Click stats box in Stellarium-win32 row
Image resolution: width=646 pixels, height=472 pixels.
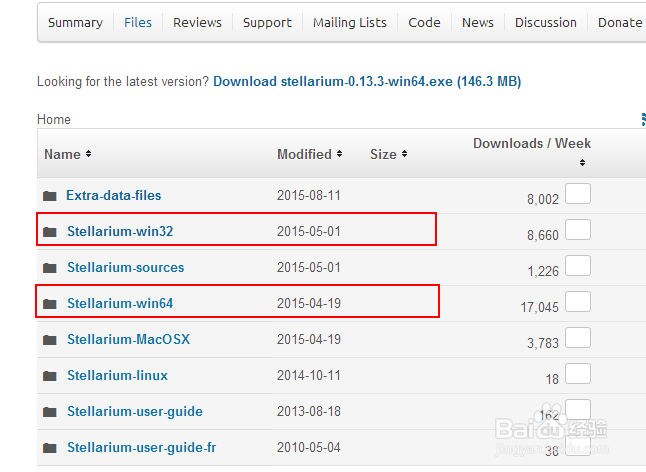coord(578,229)
